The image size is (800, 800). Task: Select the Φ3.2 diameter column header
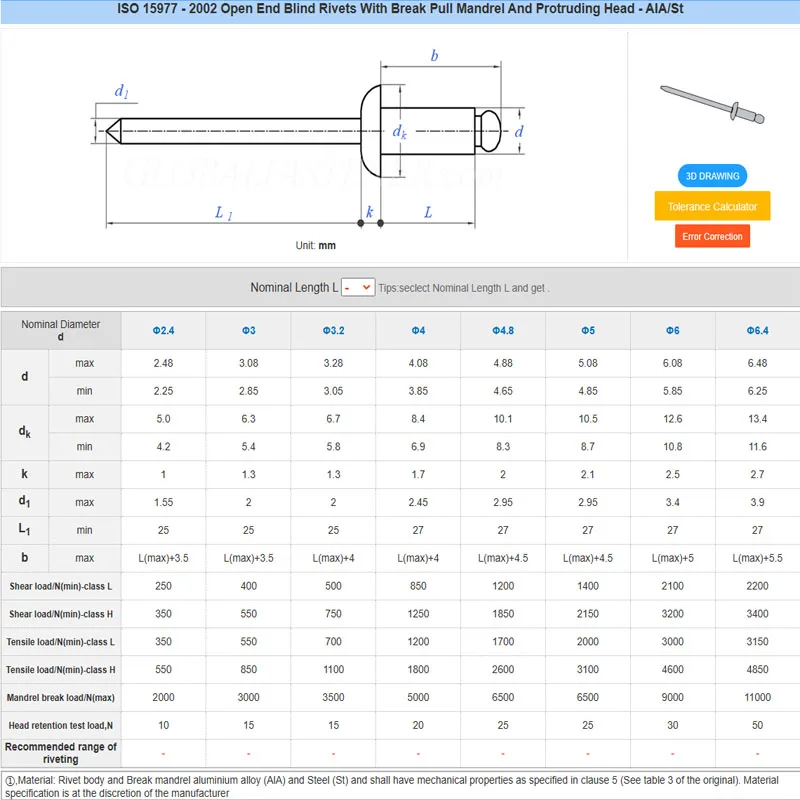tap(333, 331)
